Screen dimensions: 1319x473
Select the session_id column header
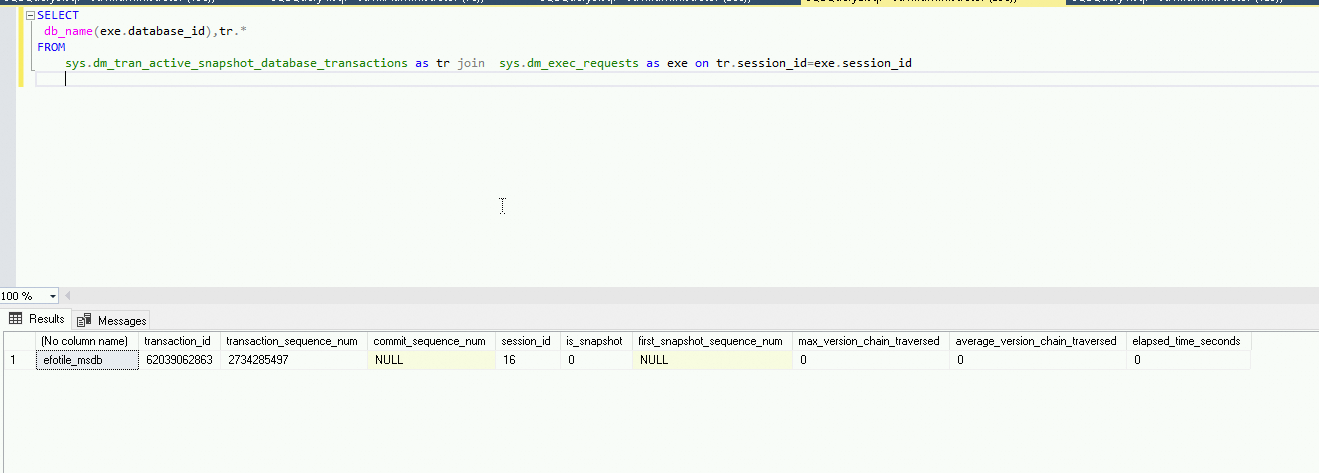coord(527,341)
